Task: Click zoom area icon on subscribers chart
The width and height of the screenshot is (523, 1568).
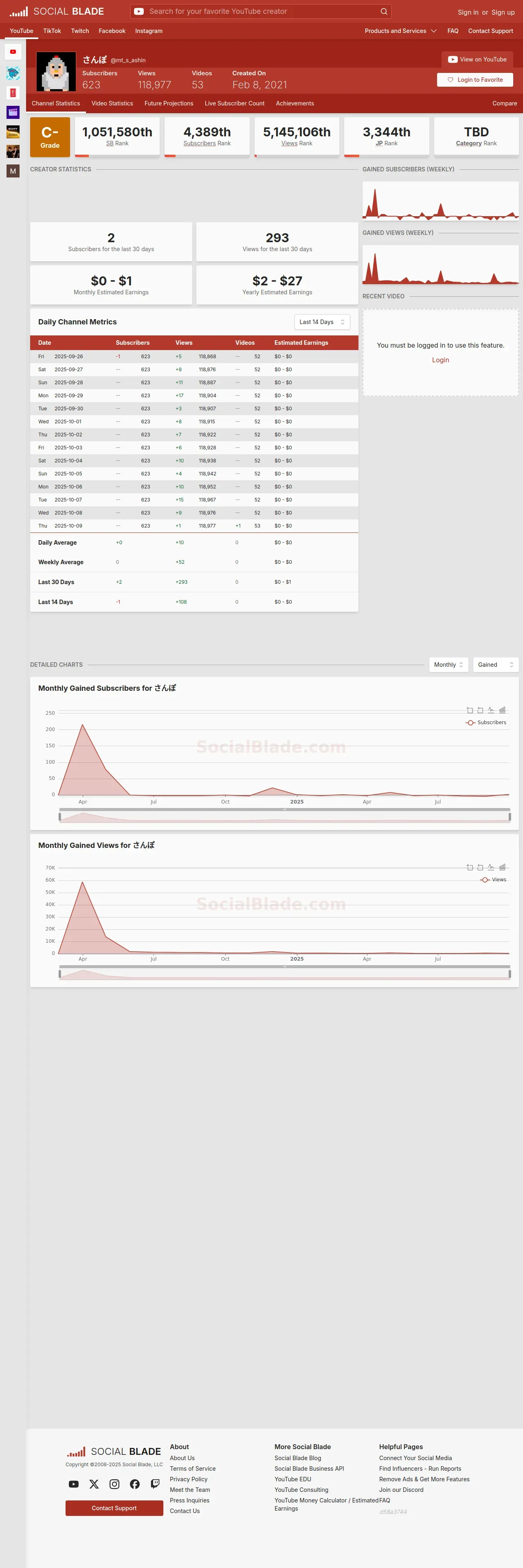Action: click(x=469, y=710)
